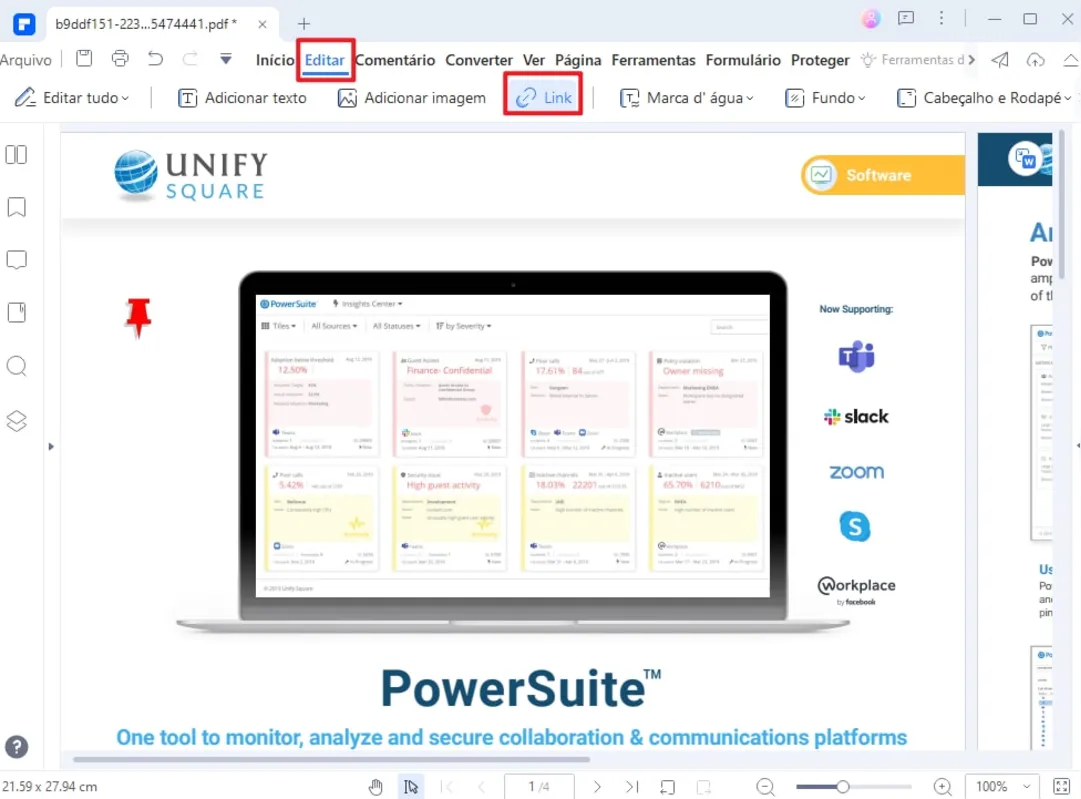
Task: Select the hand pan tool
Action: click(x=376, y=787)
